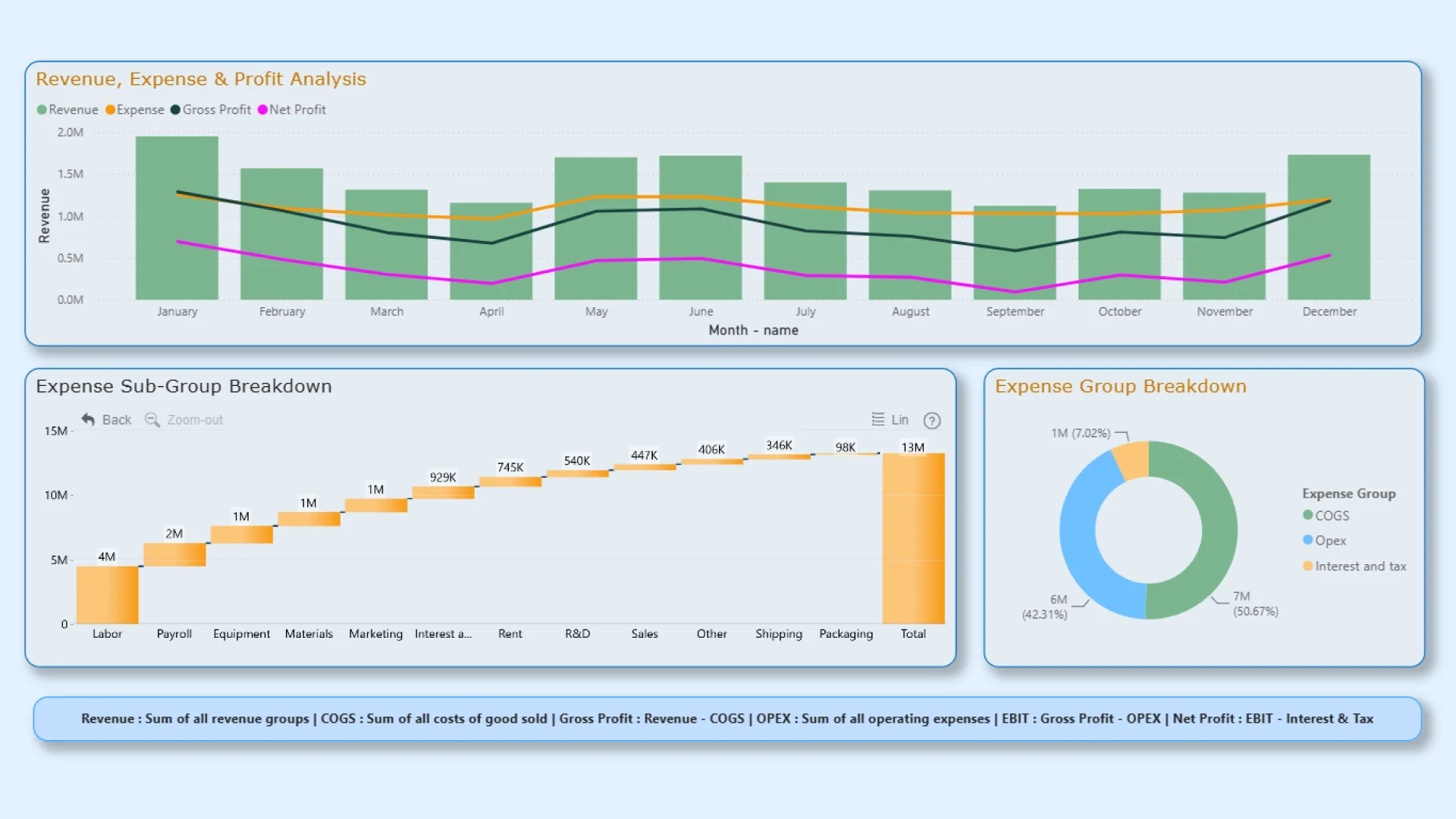The height and width of the screenshot is (819, 1456).
Task: Select the August revenue bar
Action: click(910, 245)
